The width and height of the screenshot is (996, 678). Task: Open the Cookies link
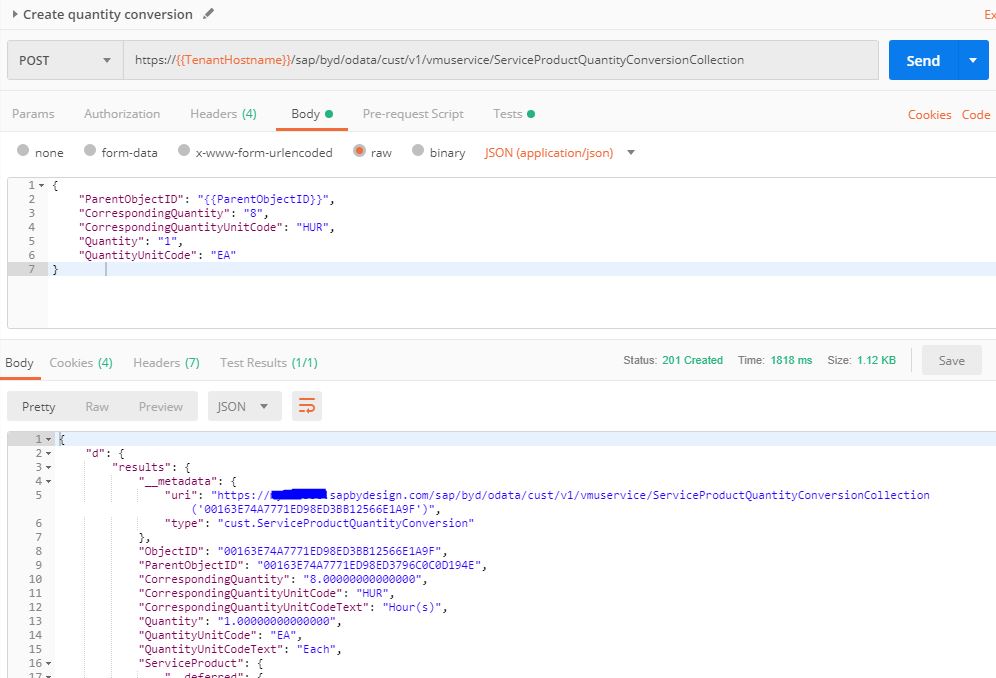pos(929,115)
